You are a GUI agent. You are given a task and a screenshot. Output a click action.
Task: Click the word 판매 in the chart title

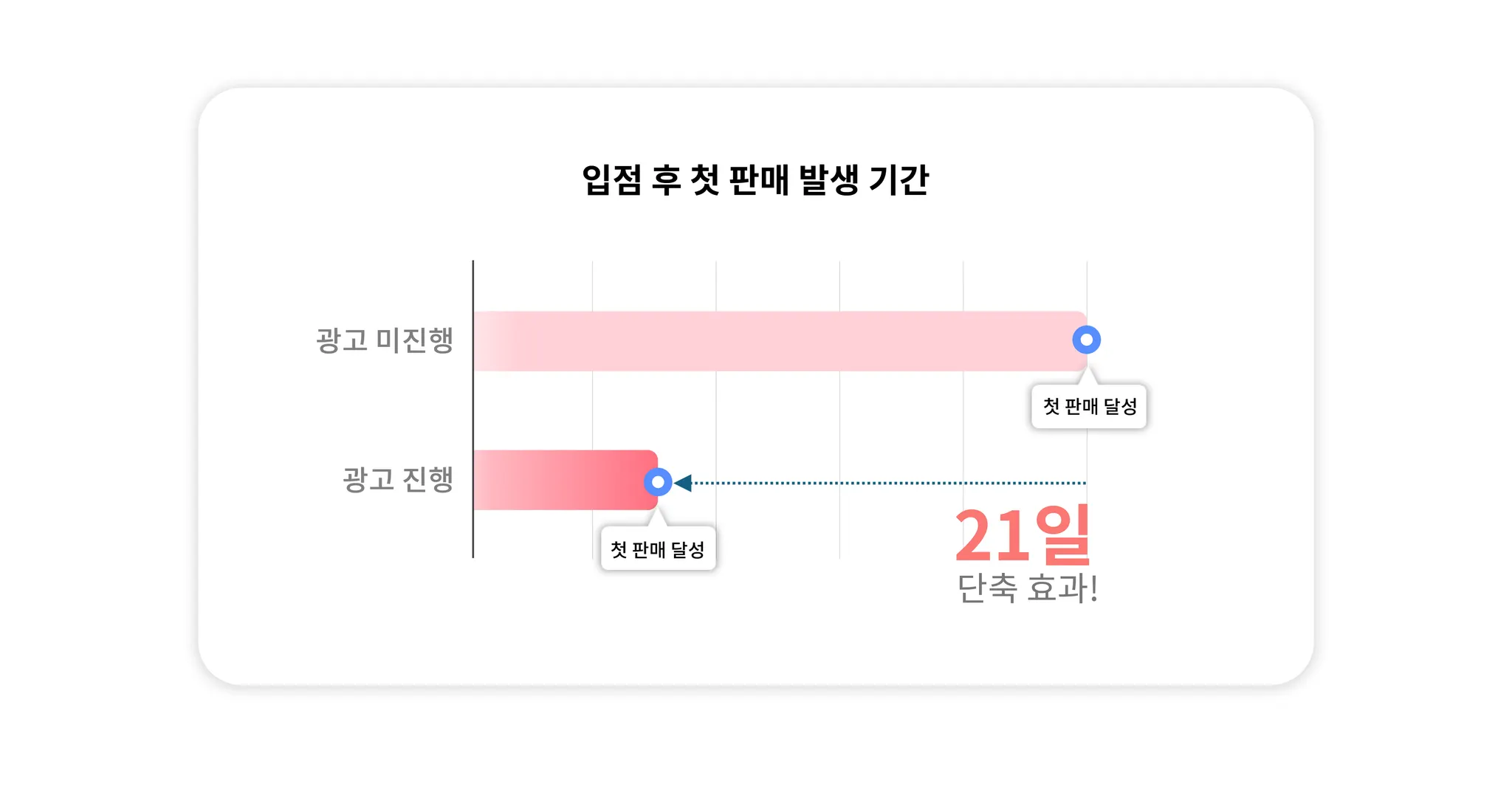pos(758,180)
